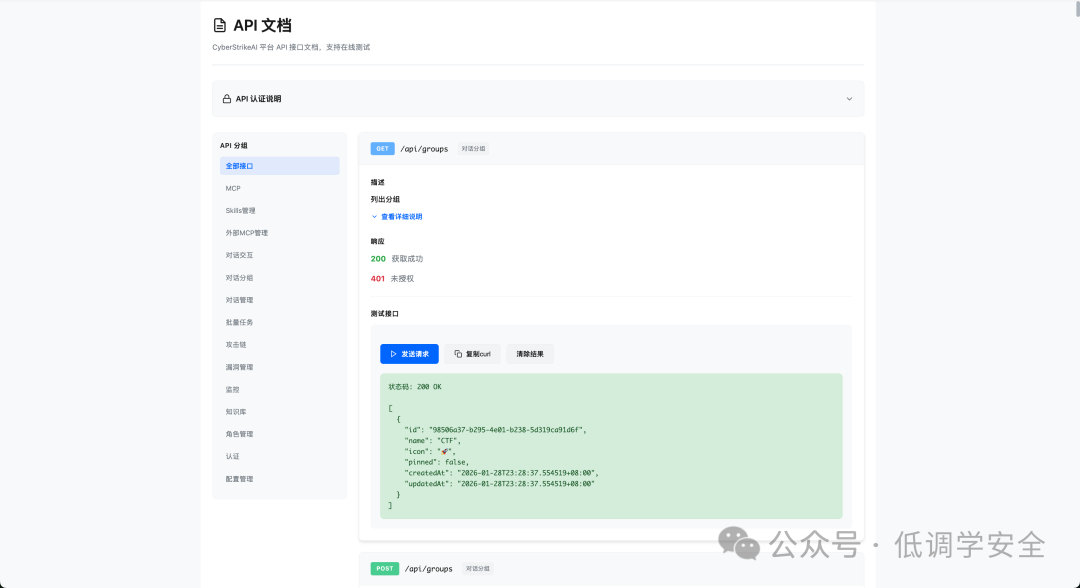This screenshot has width=1080, height=588.
Task: Click the "createdAt" line in the JSON response
Action: [x=501, y=473]
